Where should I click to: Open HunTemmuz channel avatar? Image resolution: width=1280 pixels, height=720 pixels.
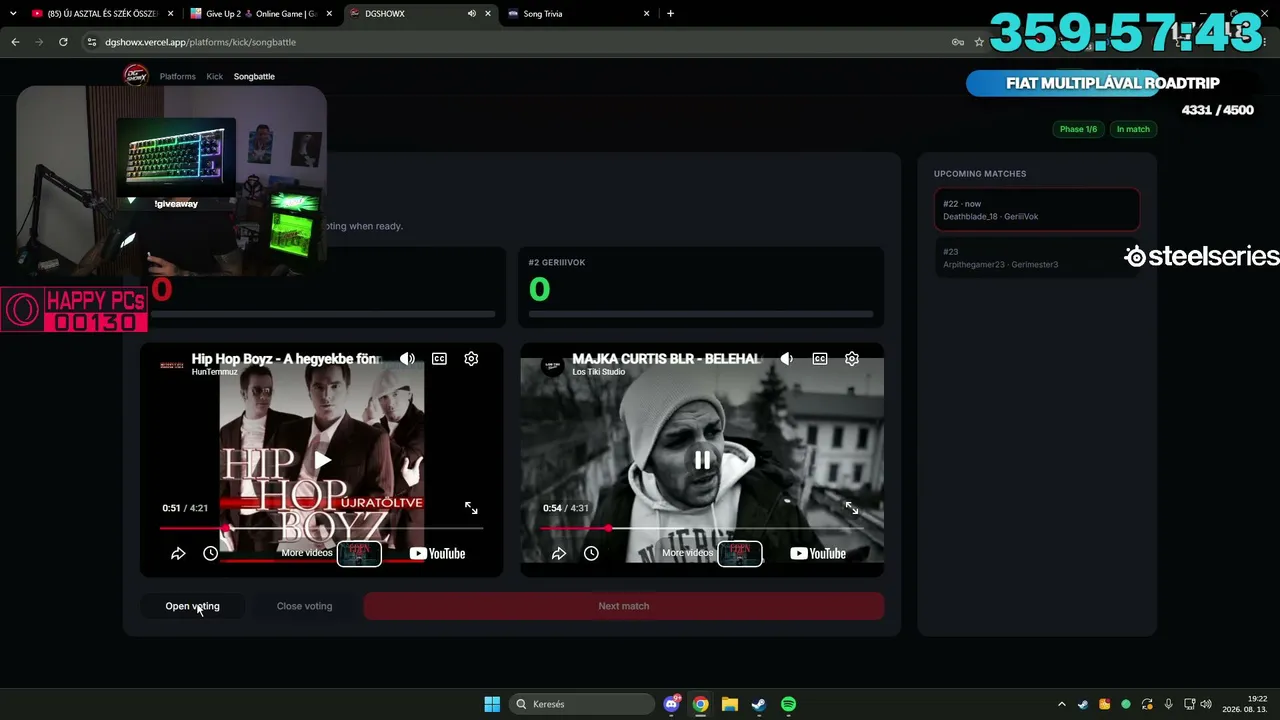172,365
